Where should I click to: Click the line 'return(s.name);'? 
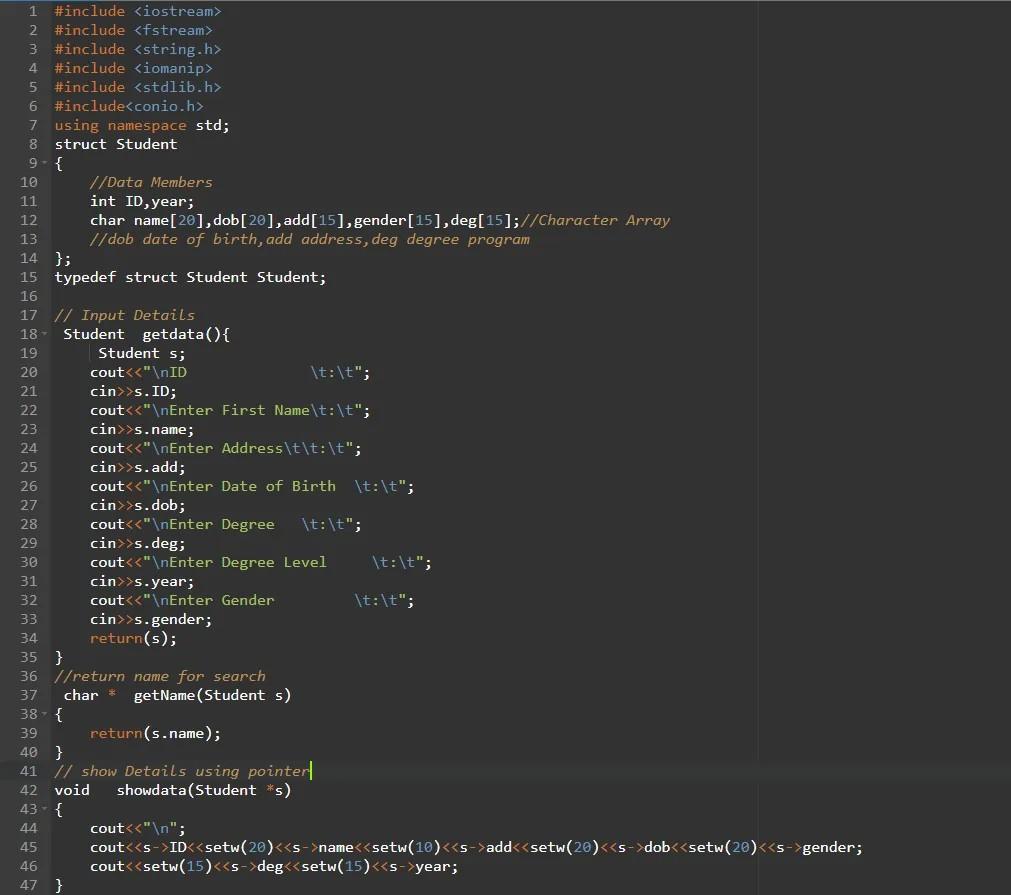point(155,733)
